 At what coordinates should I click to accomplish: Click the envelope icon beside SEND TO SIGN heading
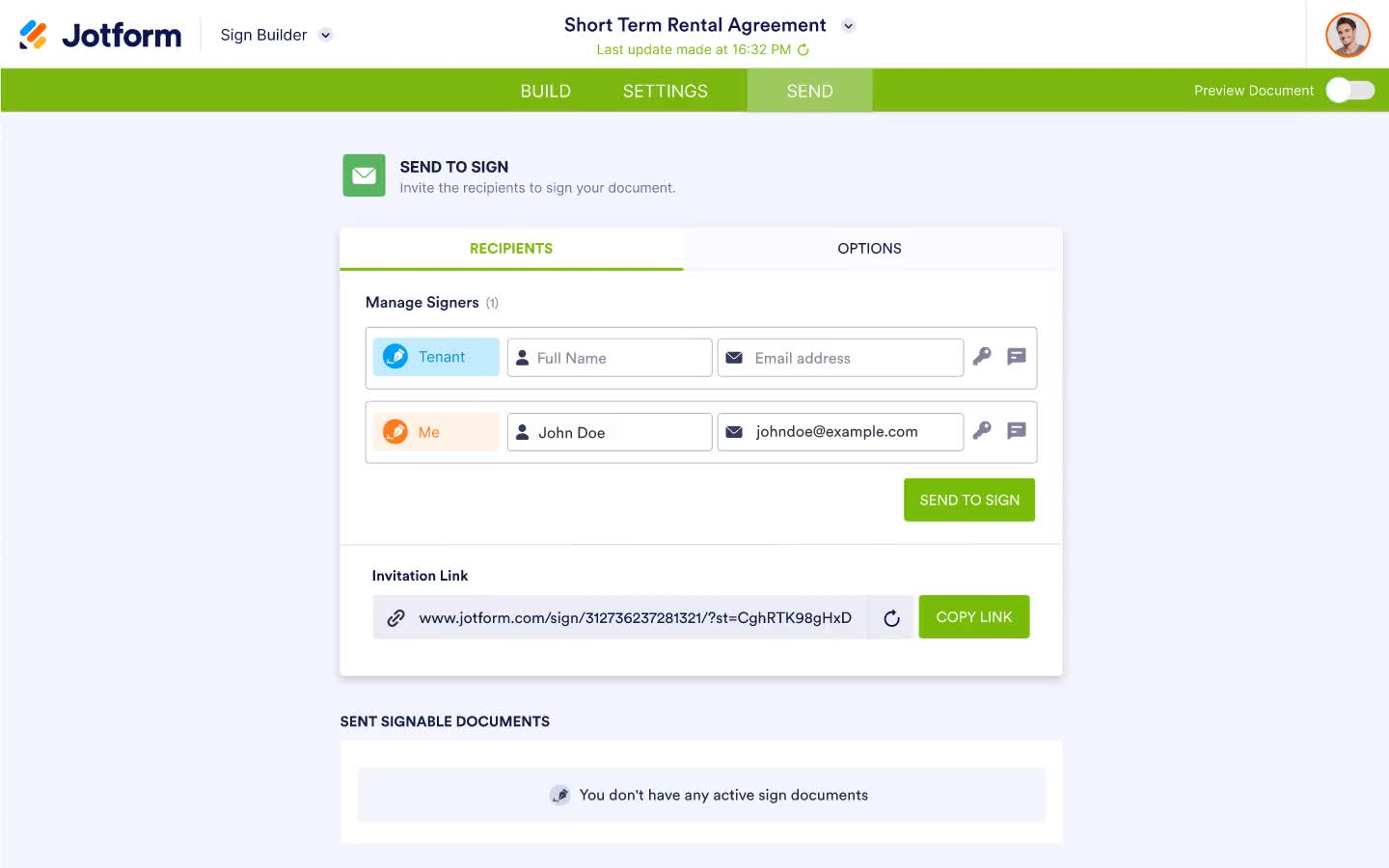(364, 175)
